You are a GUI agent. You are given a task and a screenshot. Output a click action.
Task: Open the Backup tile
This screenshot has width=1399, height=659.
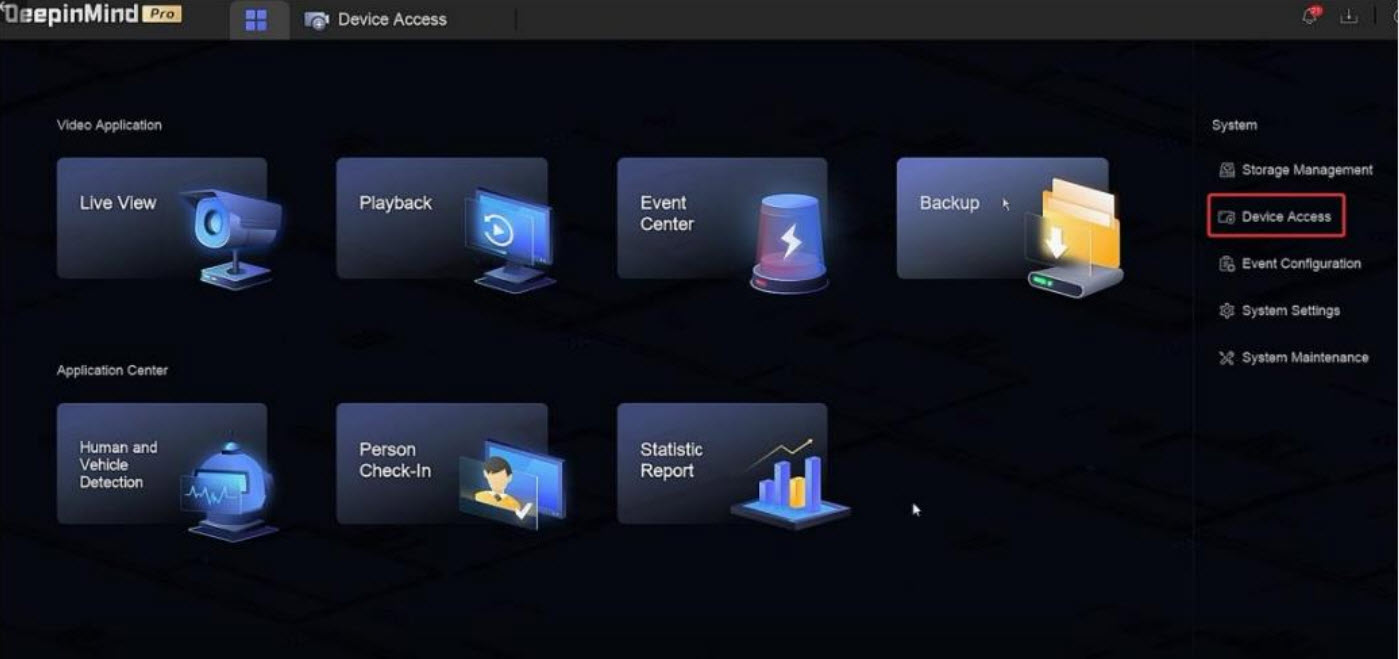coord(1001,218)
